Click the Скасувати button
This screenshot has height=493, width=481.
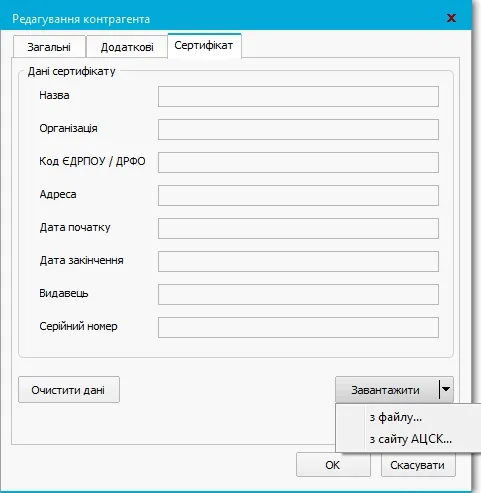click(418, 465)
